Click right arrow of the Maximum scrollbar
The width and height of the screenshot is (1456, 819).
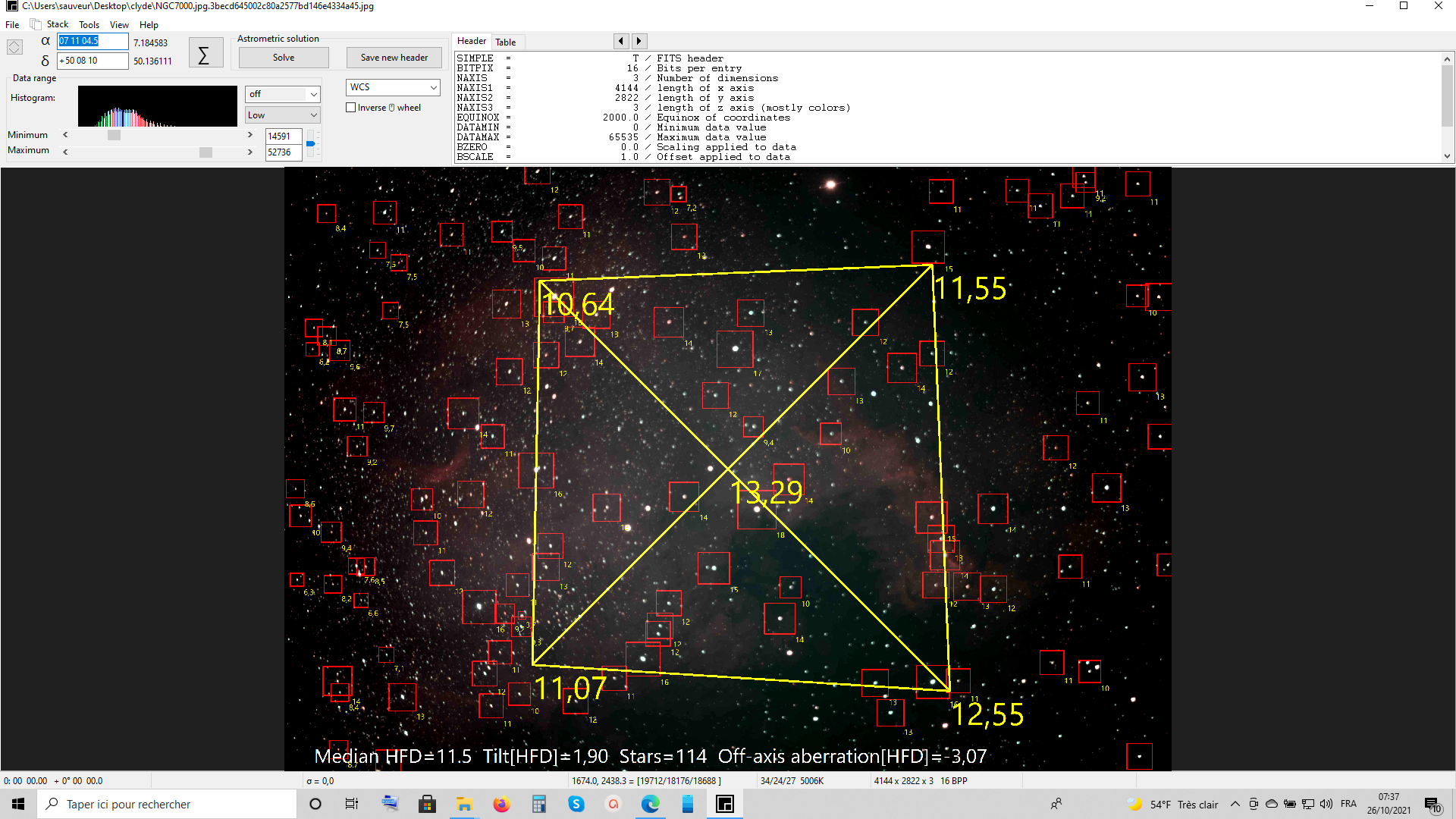point(250,152)
